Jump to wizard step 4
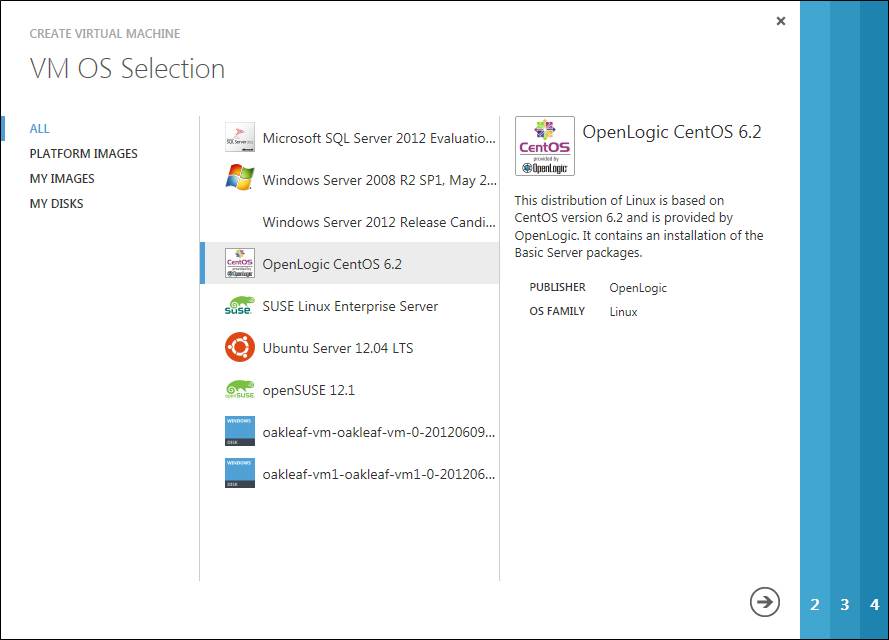Viewport: 889px width, 640px height. click(874, 604)
